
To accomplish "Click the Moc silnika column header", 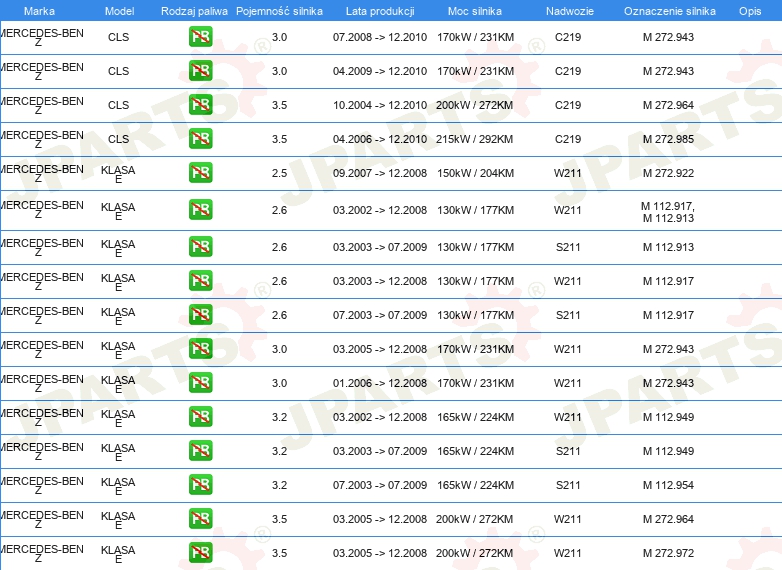I will point(475,10).
